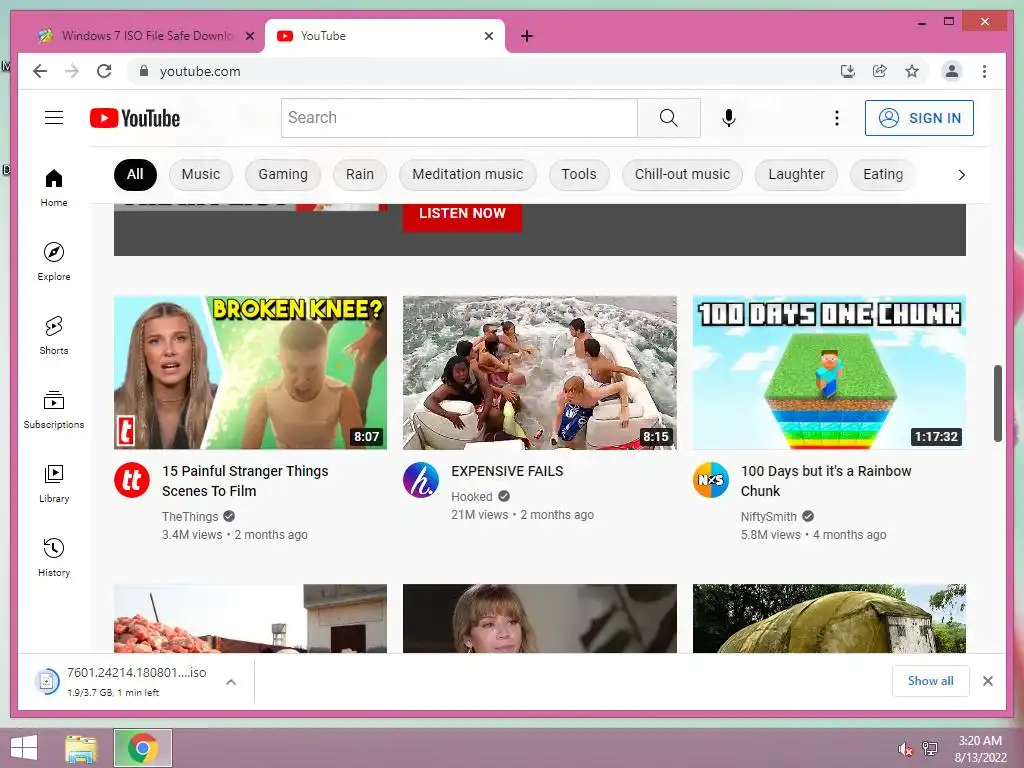The image size is (1024, 768).
Task: Open the YouTube hamburger guide menu
Action: pos(54,118)
